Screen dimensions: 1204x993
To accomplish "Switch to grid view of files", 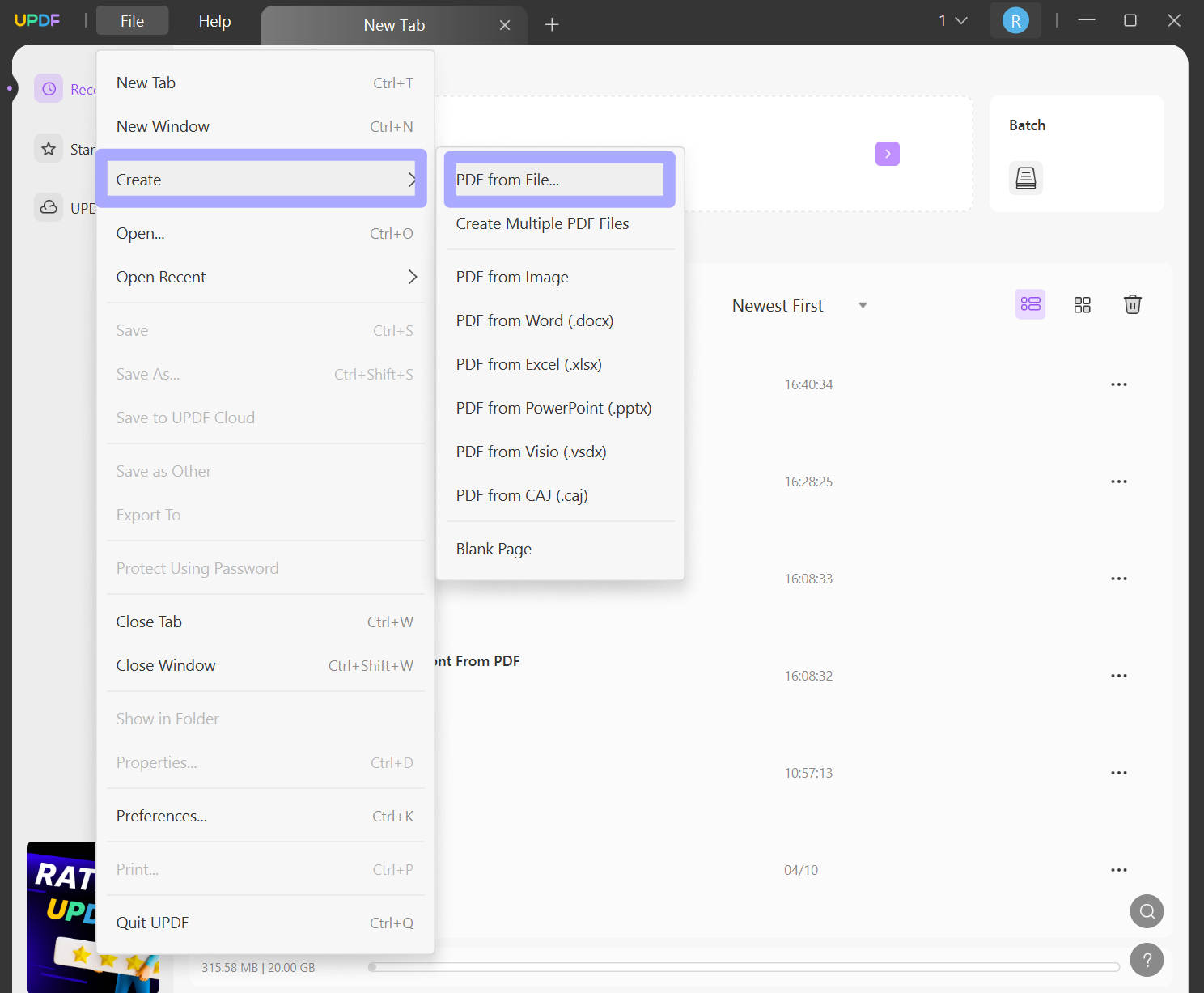I will tap(1083, 304).
